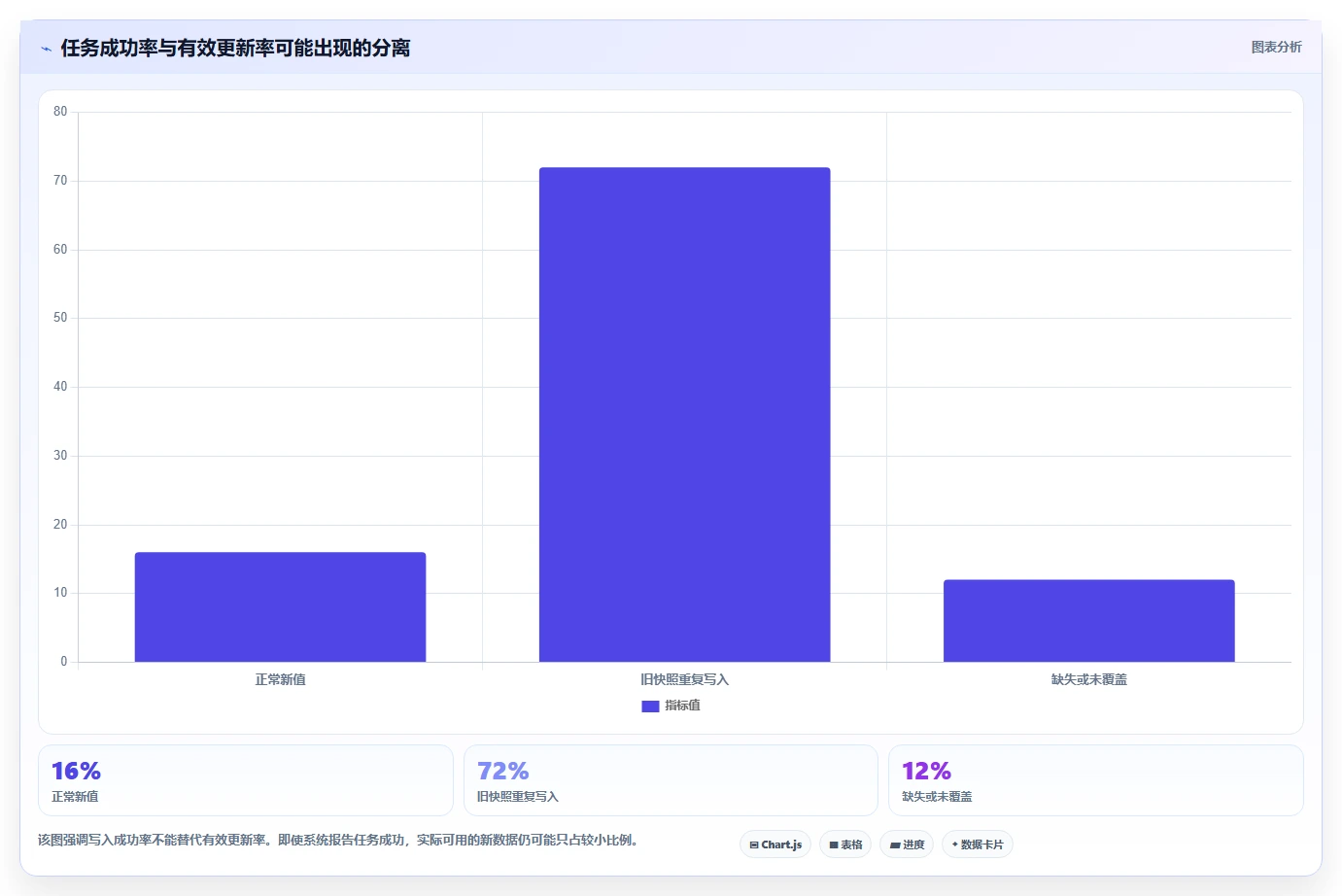Click the y-axis value 60
This screenshot has height=896, width=1342.
coord(60,250)
